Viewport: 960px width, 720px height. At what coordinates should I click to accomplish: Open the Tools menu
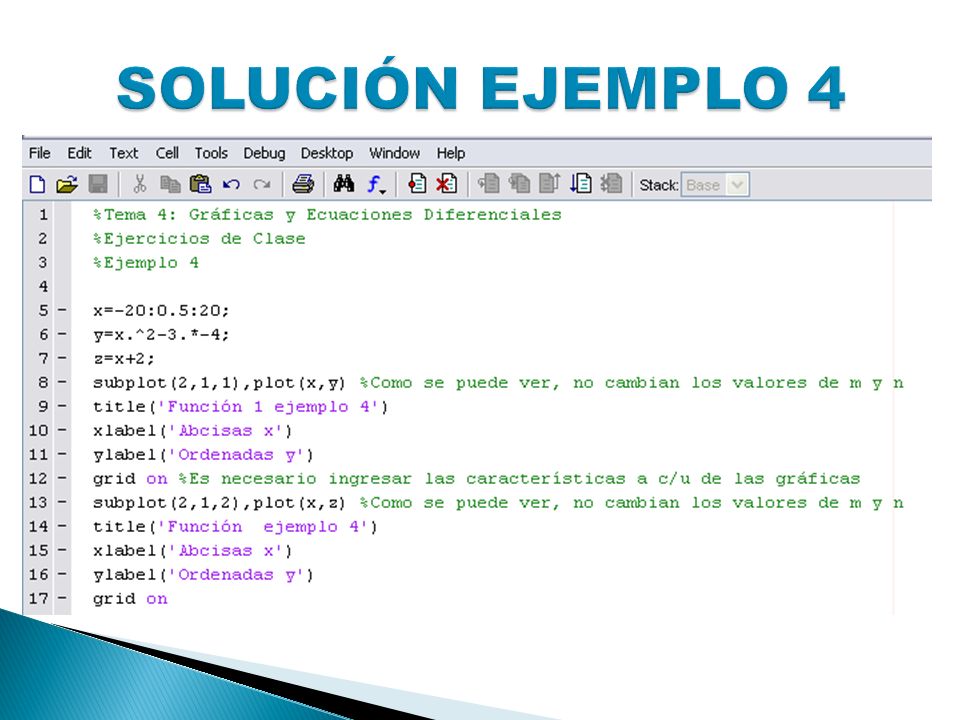point(211,153)
